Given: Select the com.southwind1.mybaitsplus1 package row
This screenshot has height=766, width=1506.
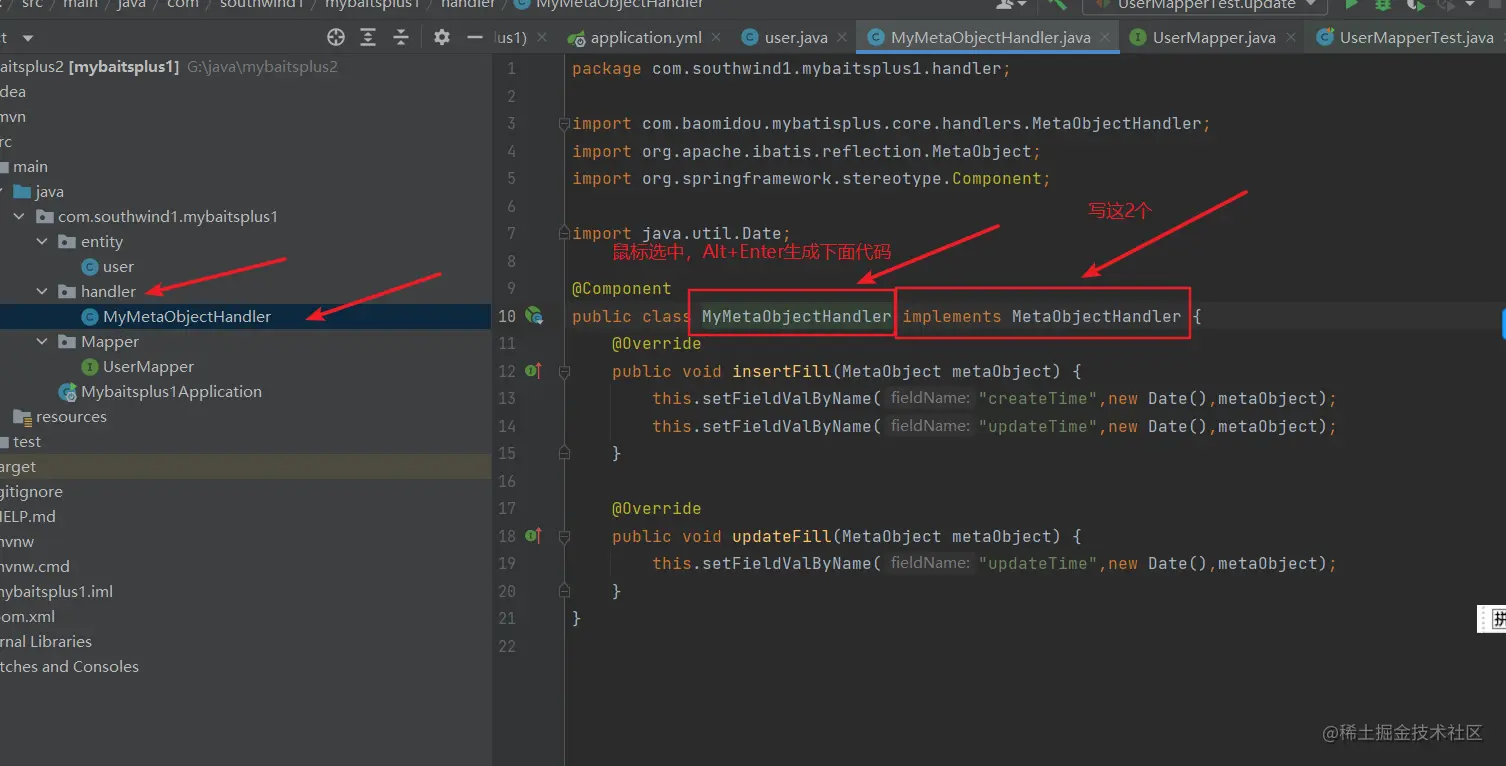Looking at the screenshot, I should (168, 217).
